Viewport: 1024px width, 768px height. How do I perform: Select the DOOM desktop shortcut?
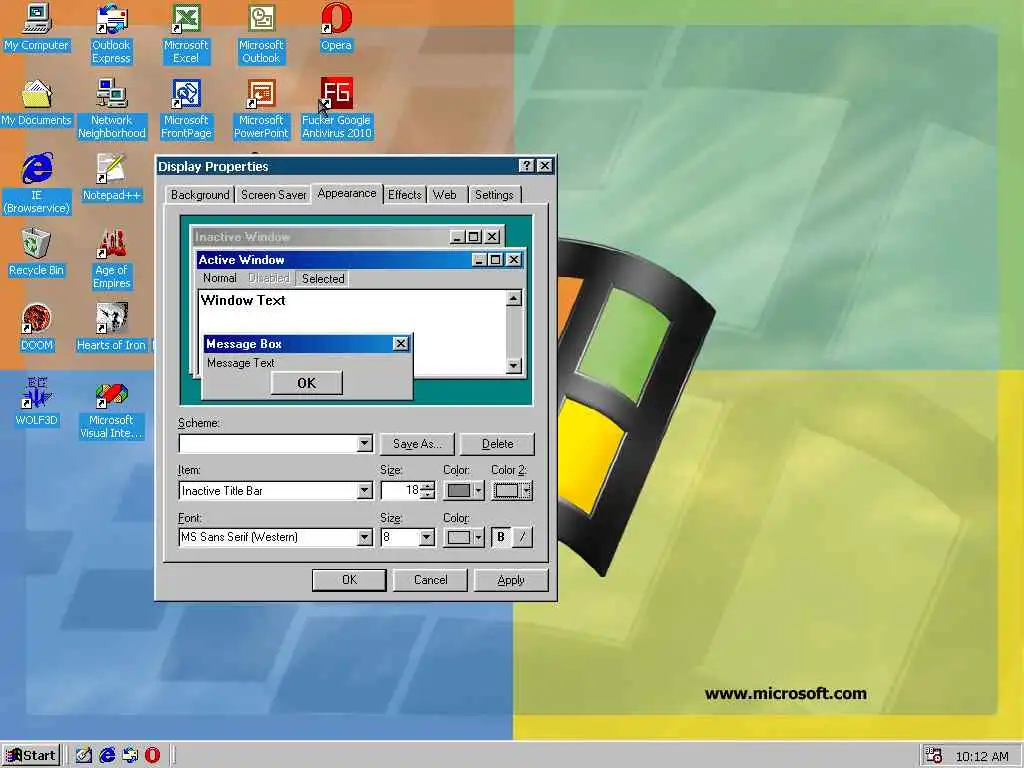(37, 328)
